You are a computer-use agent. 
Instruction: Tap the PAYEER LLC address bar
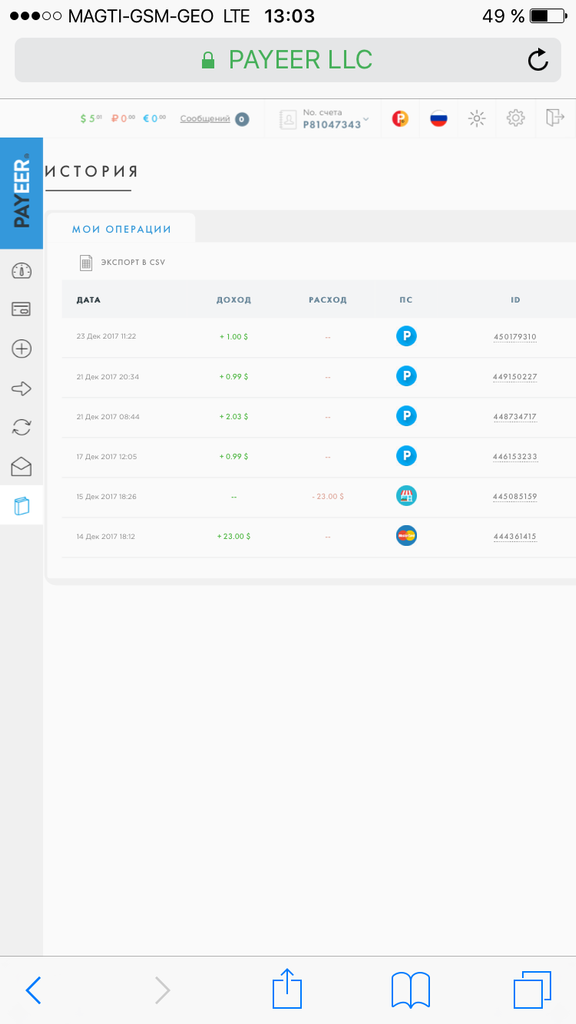coord(287,60)
